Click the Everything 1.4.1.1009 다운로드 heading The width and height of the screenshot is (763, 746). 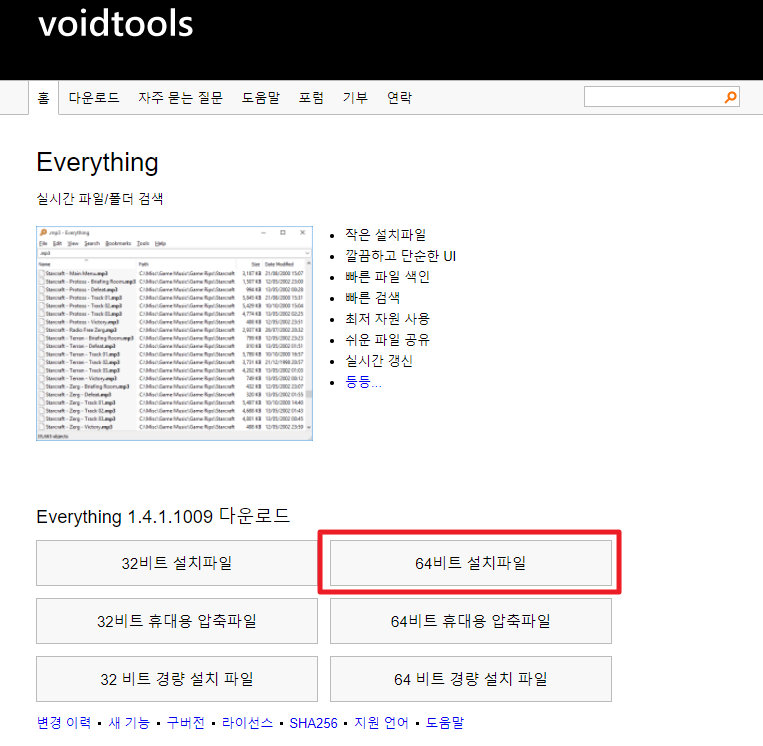coord(163,516)
